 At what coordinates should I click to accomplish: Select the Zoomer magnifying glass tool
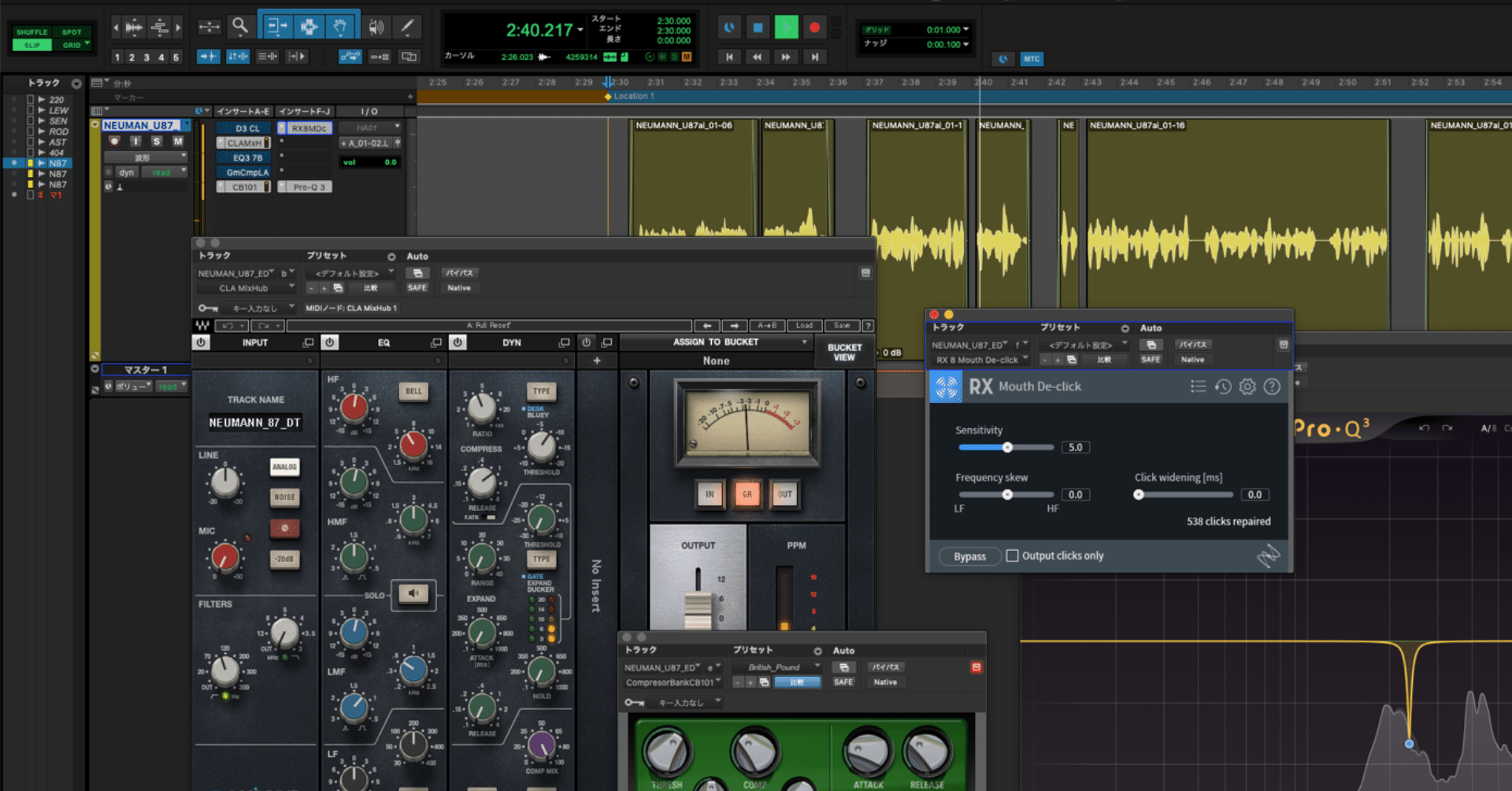click(x=240, y=27)
